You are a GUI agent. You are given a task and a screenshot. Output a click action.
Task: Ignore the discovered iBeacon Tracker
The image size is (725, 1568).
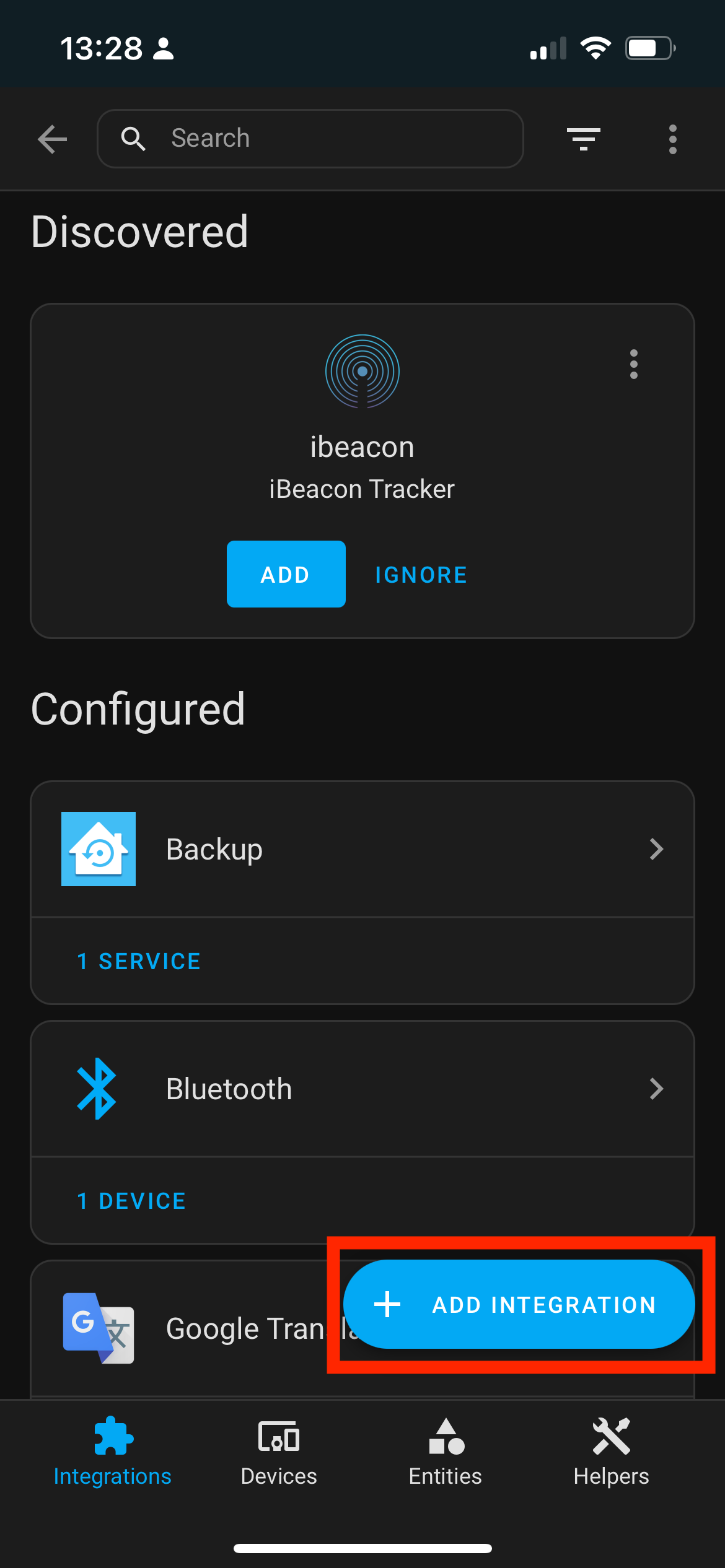[x=421, y=575]
